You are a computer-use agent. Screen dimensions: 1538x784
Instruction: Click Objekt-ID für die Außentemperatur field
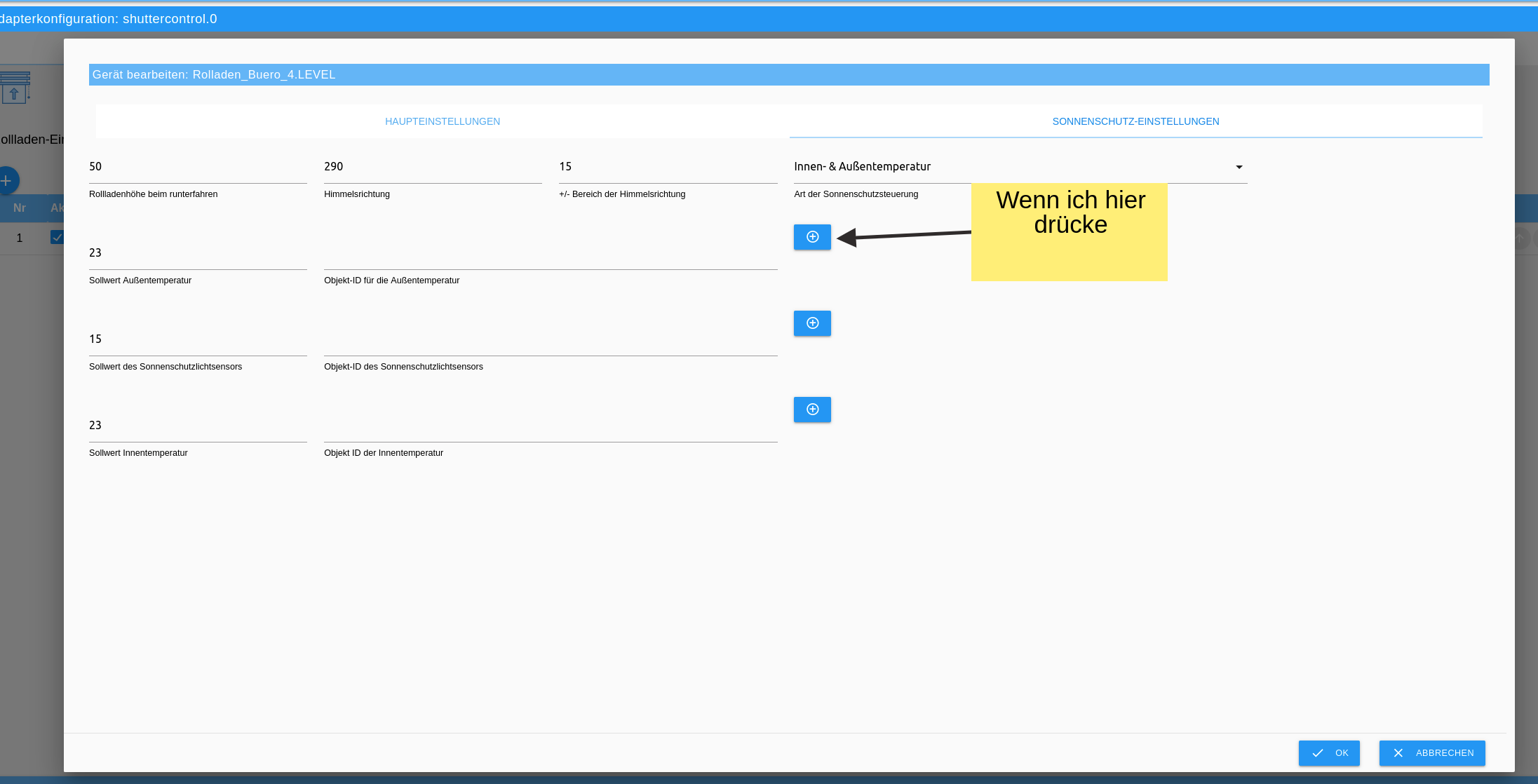[551, 255]
